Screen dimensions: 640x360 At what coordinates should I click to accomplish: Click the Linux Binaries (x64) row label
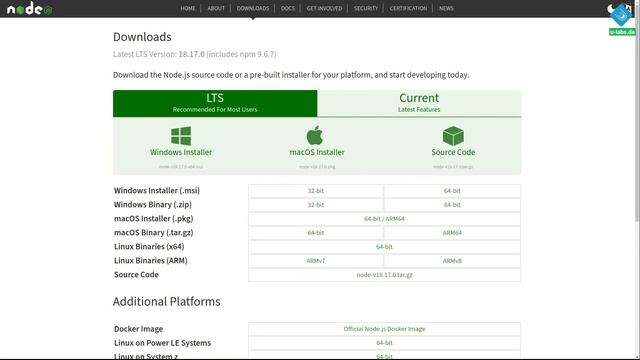[x=149, y=247]
